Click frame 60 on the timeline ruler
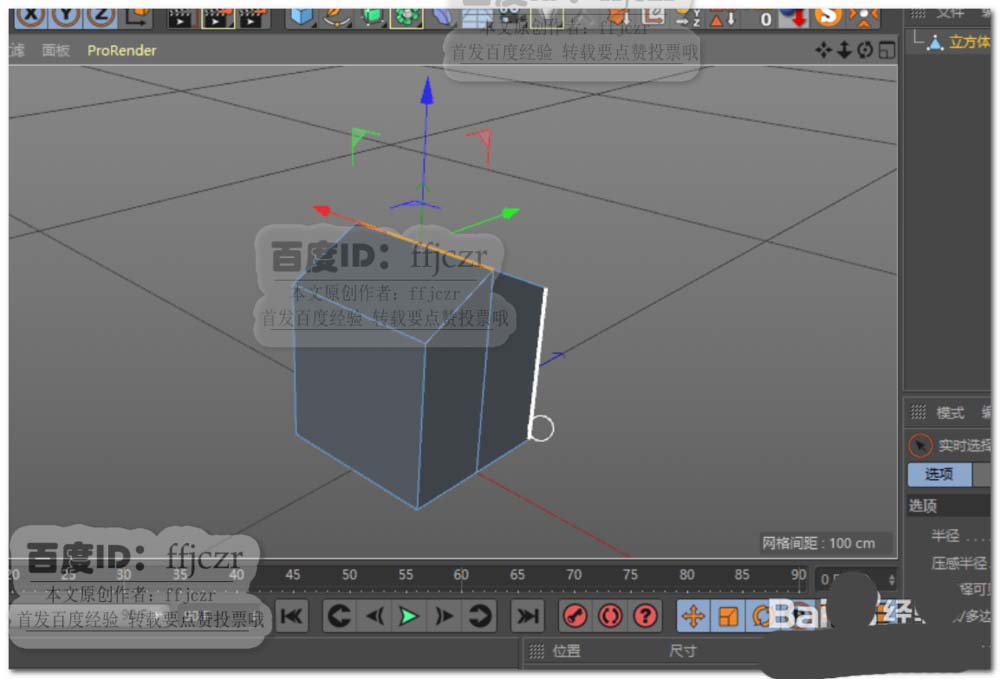Image resolution: width=1000 pixels, height=679 pixels. tap(461, 576)
